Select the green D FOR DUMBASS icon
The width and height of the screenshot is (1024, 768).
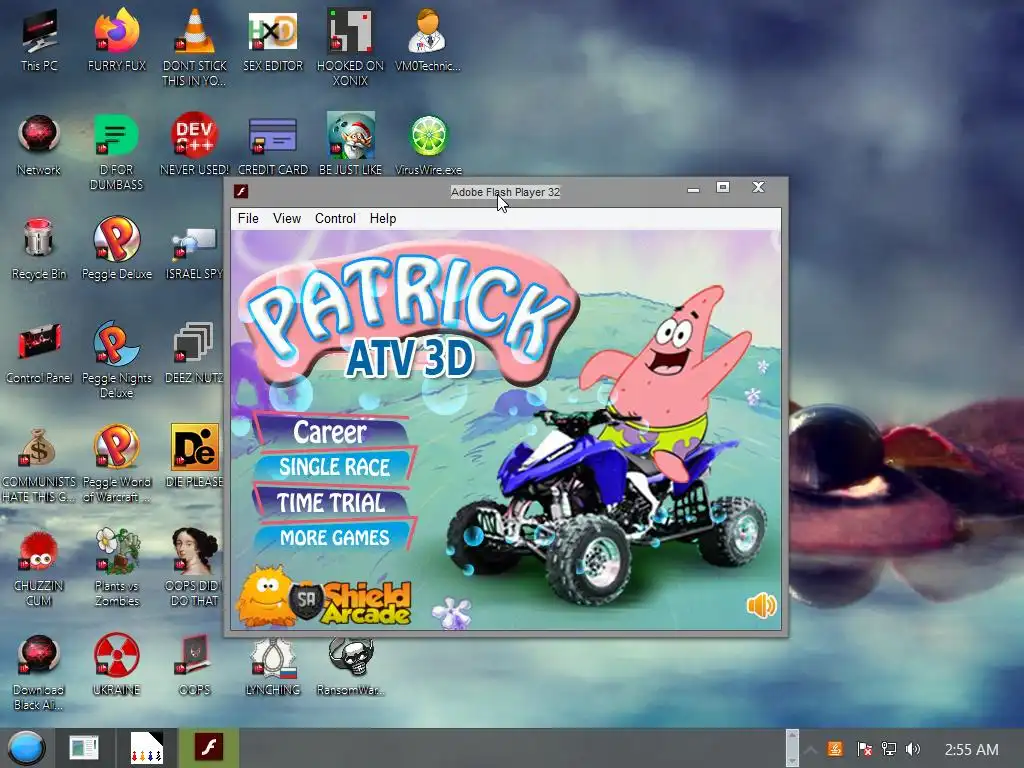116,152
